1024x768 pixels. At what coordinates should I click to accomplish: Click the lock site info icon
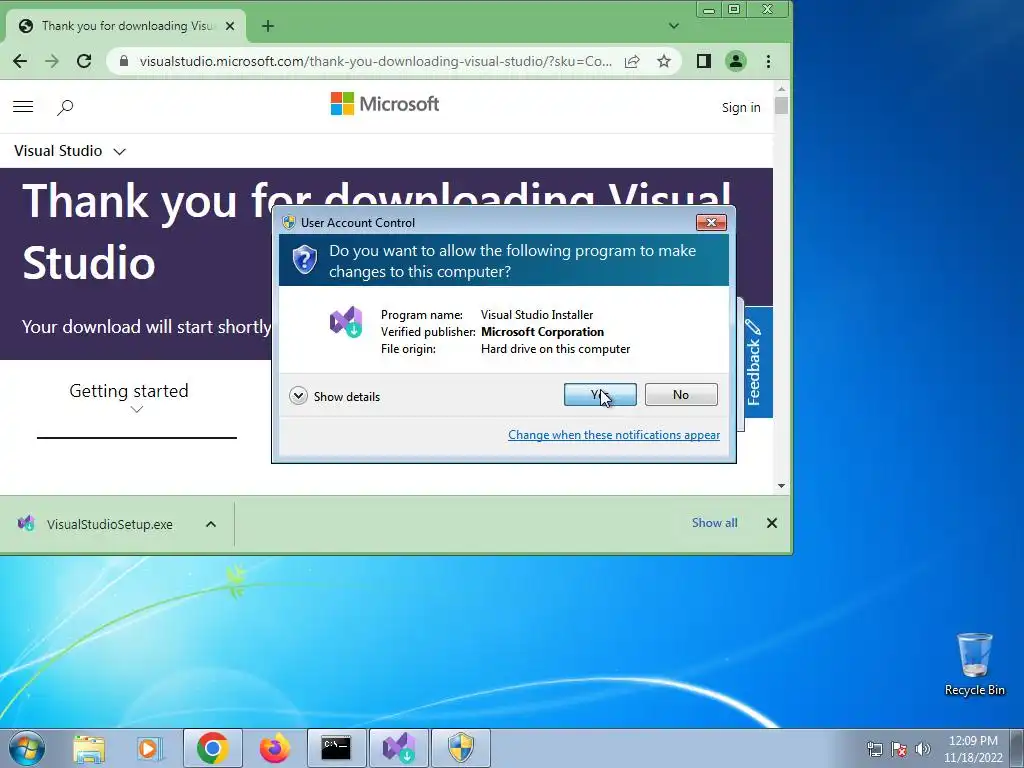124,61
